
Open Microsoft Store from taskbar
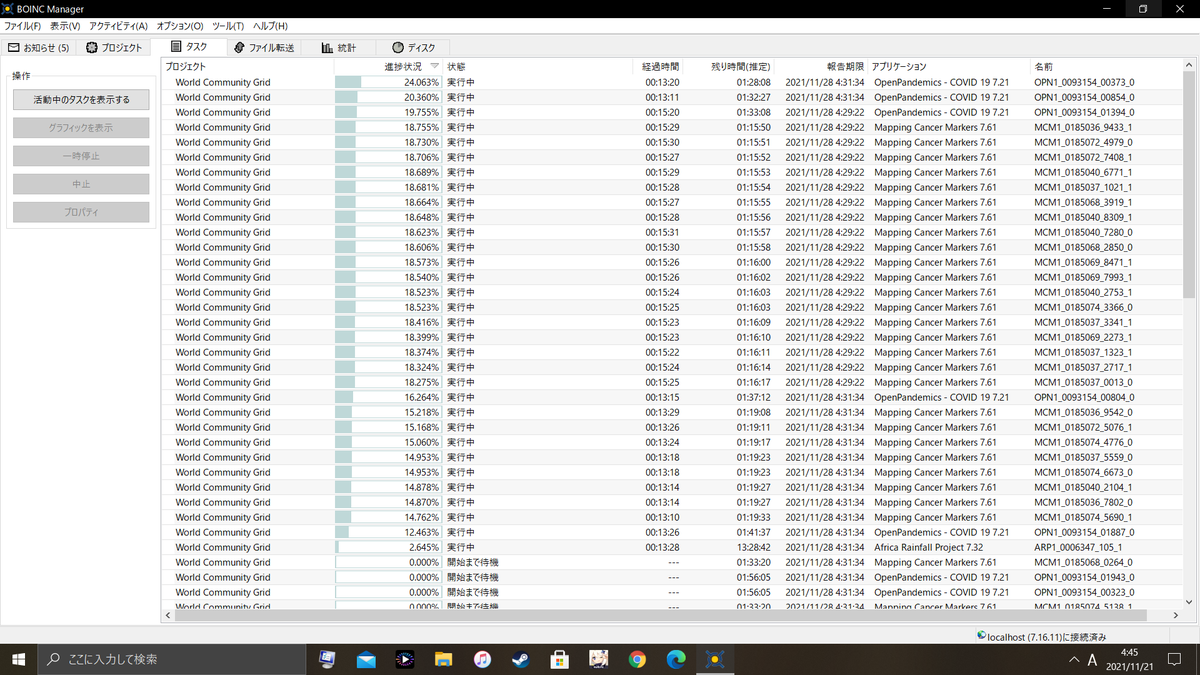(x=560, y=659)
